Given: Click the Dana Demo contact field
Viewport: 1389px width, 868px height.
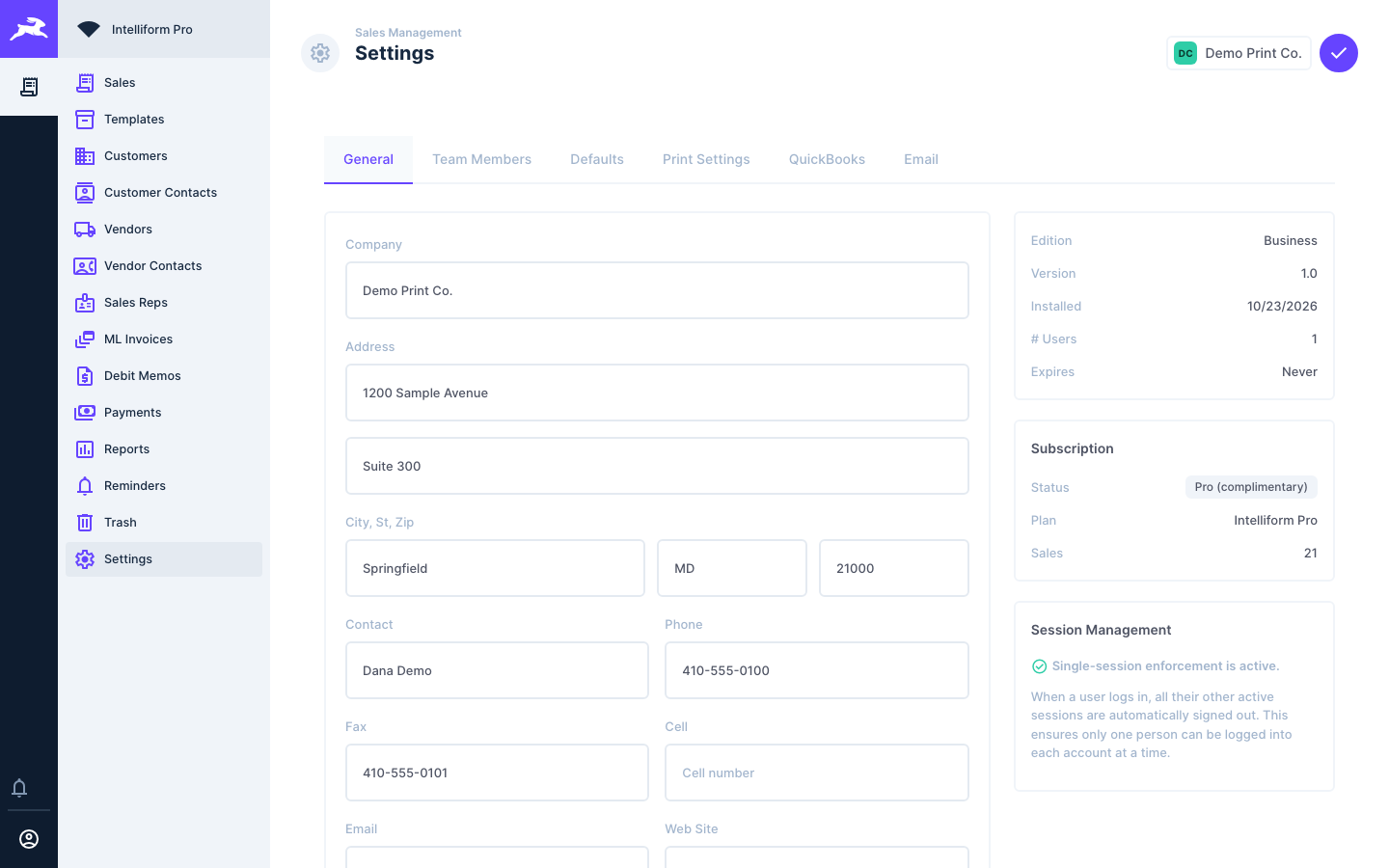Looking at the screenshot, I should (x=497, y=670).
